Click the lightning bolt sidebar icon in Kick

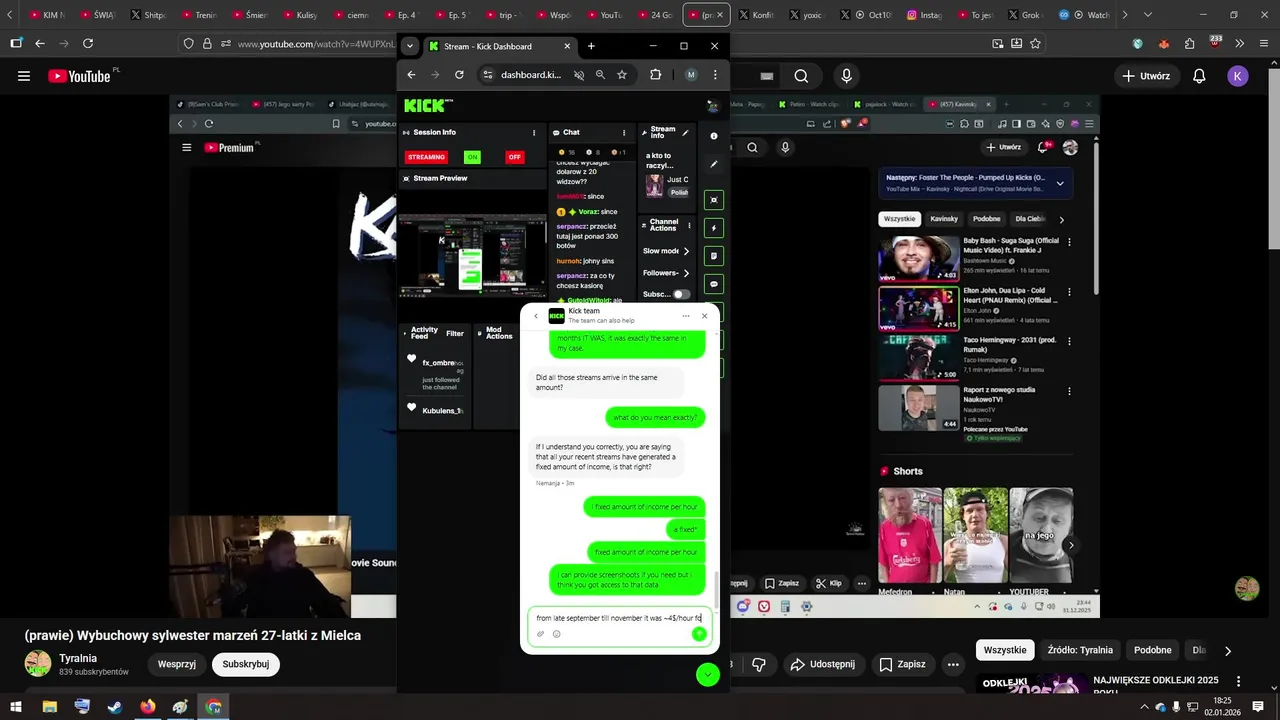point(714,228)
